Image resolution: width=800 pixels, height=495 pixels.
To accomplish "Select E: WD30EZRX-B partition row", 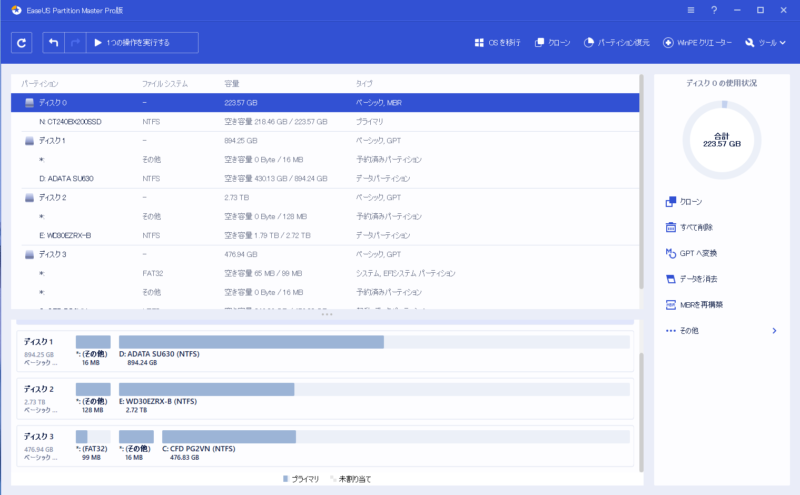I will [325, 235].
